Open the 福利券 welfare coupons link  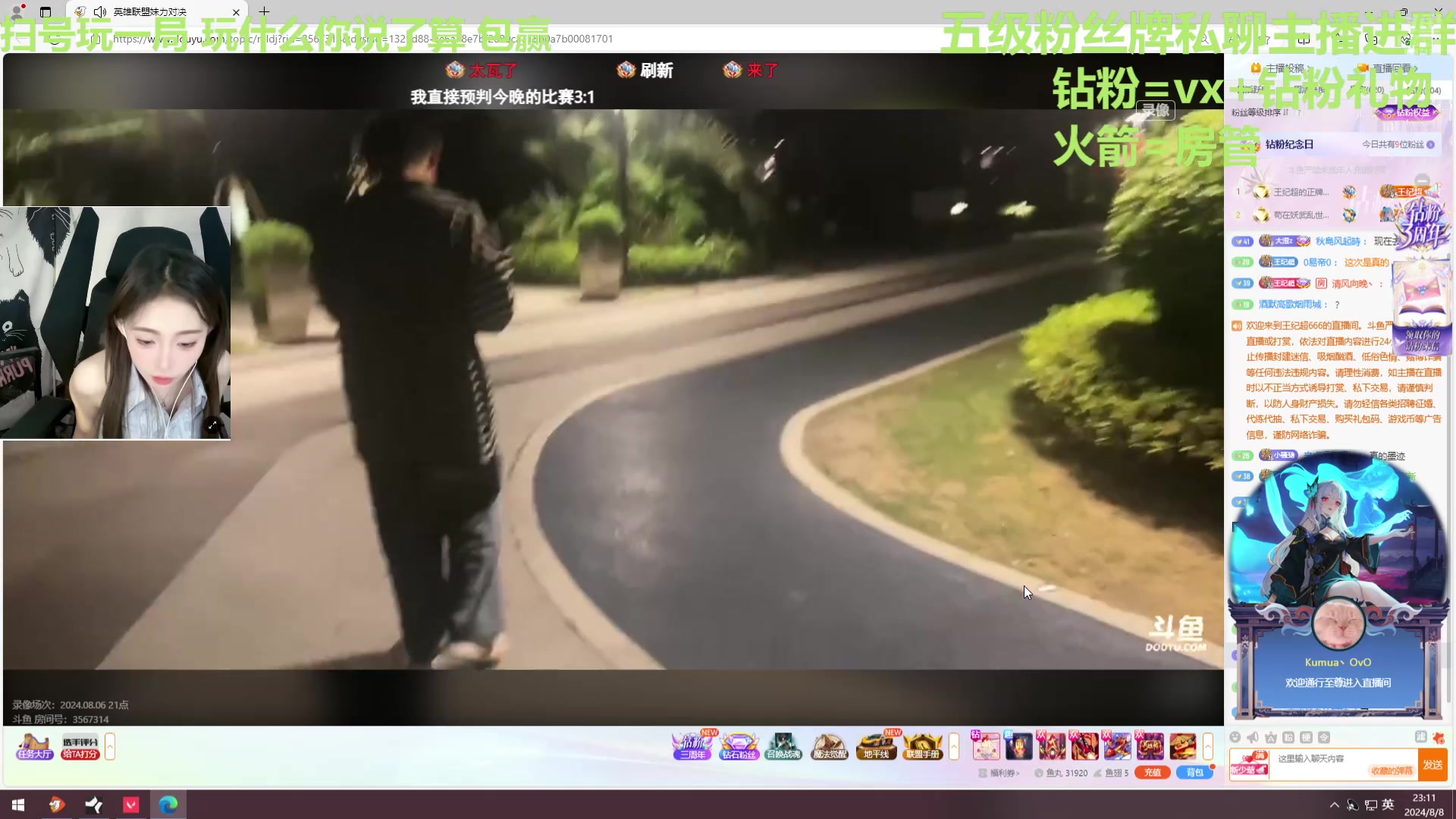pos(999,773)
